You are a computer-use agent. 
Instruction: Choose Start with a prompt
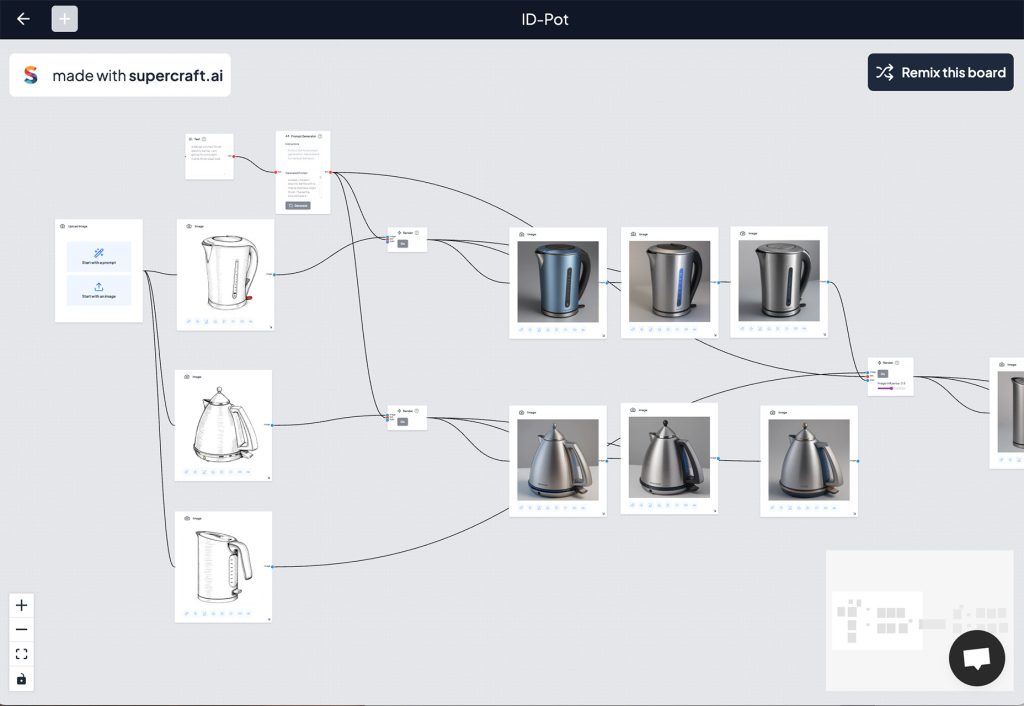pos(99,257)
